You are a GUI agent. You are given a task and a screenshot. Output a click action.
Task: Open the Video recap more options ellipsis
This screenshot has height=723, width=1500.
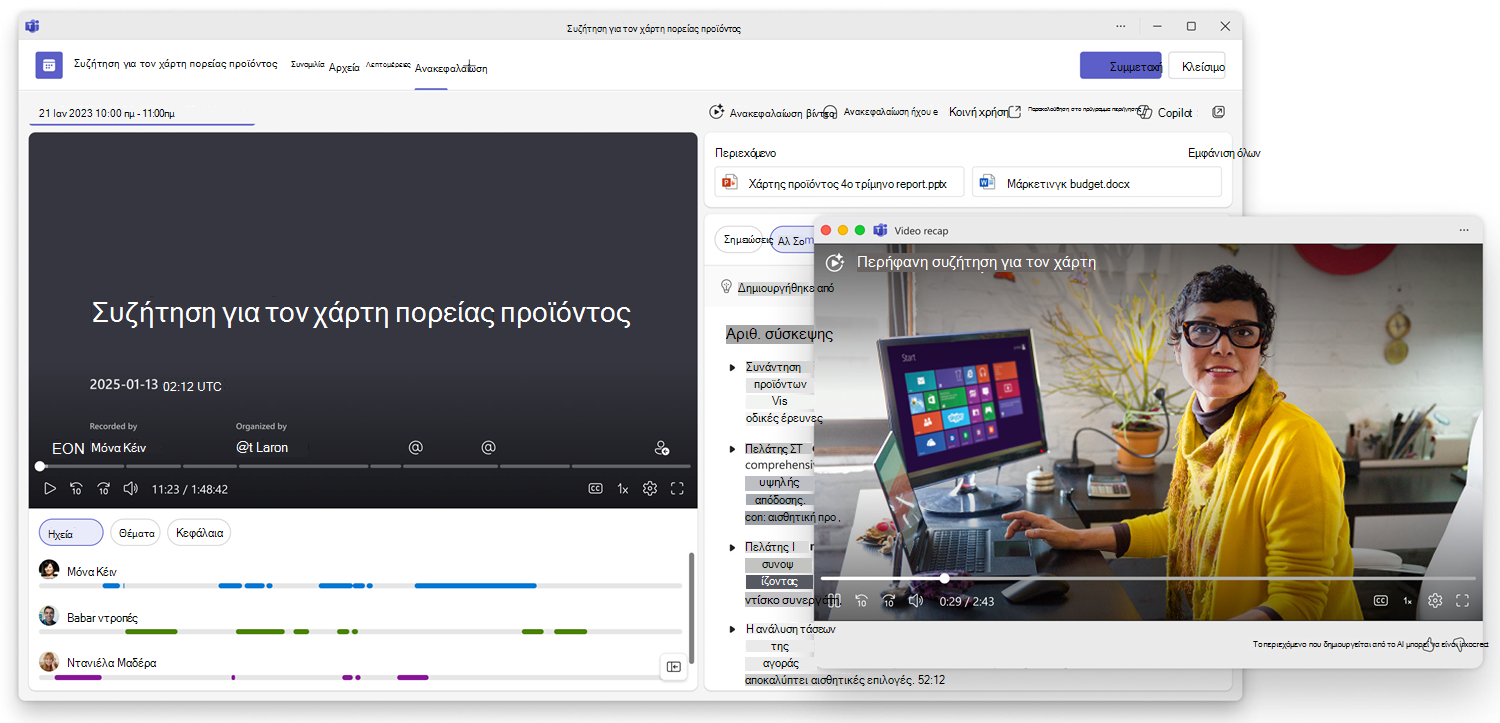[1464, 230]
